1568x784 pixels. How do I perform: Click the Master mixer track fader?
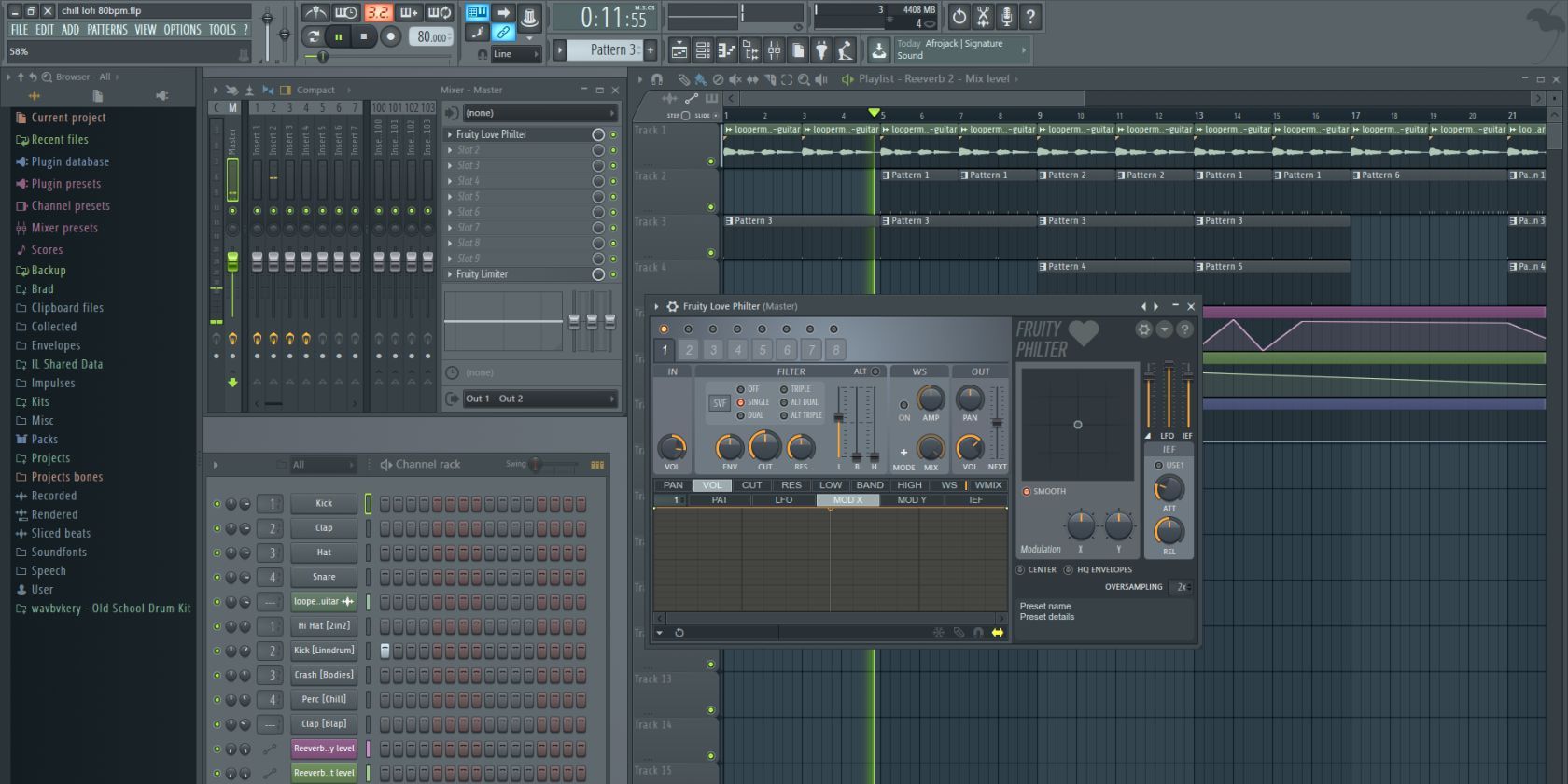tap(232, 260)
